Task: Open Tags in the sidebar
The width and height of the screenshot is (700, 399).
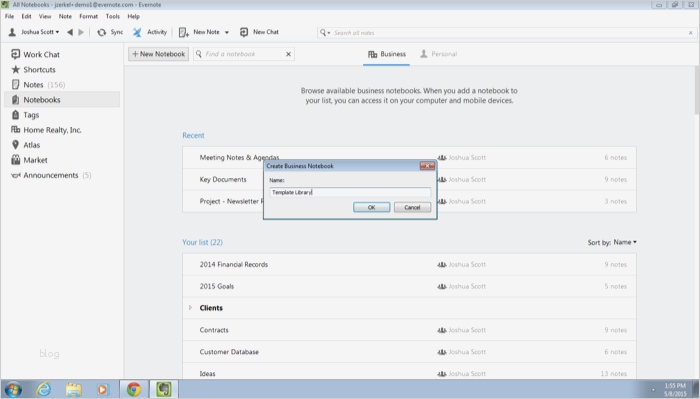Action: (x=25, y=115)
